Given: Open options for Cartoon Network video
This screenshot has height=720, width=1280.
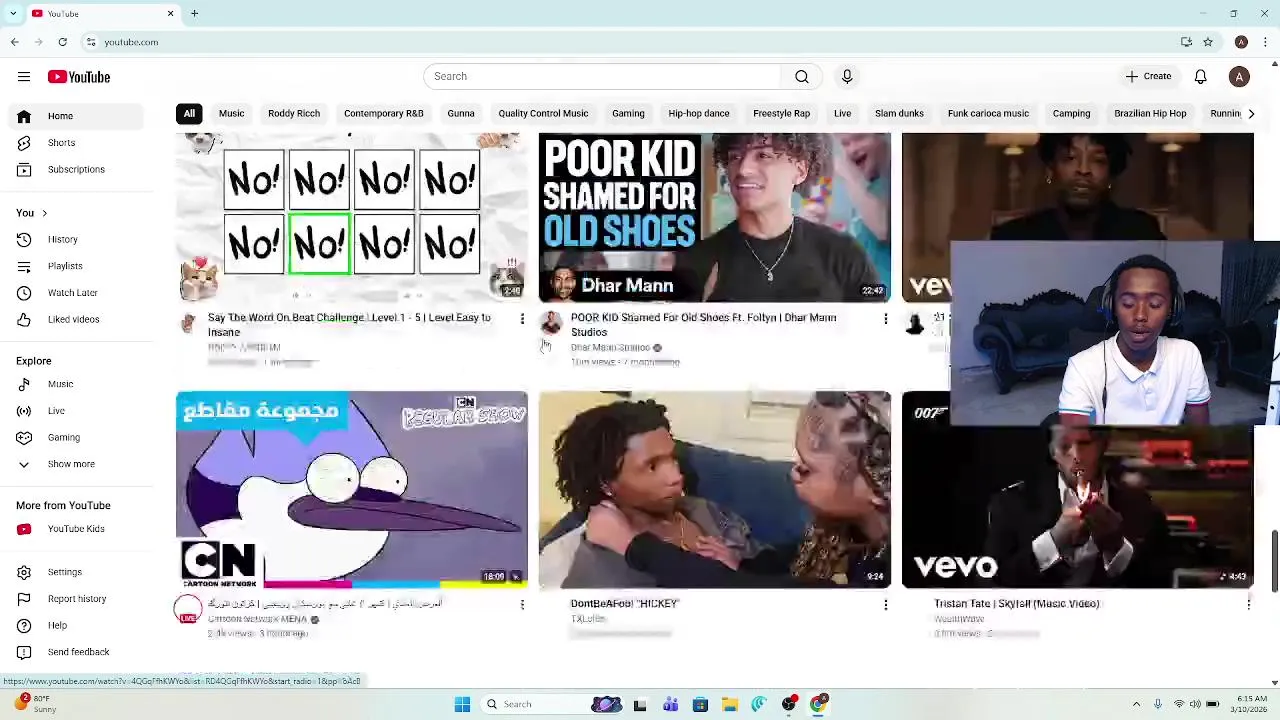Looking at the screenshot, I should [522, 604].
